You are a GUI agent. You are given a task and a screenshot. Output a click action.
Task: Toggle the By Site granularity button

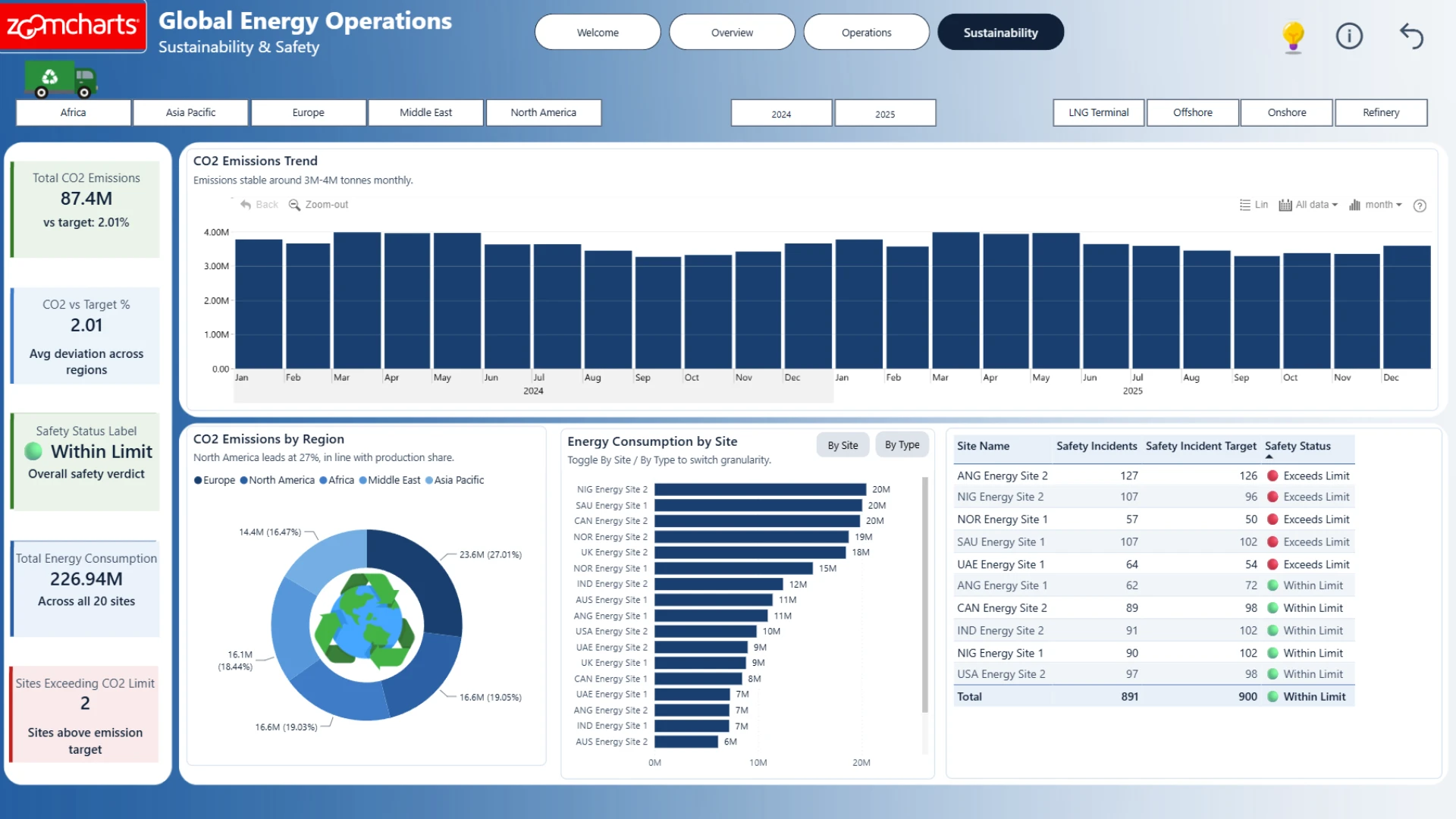(x=843, y=445)
